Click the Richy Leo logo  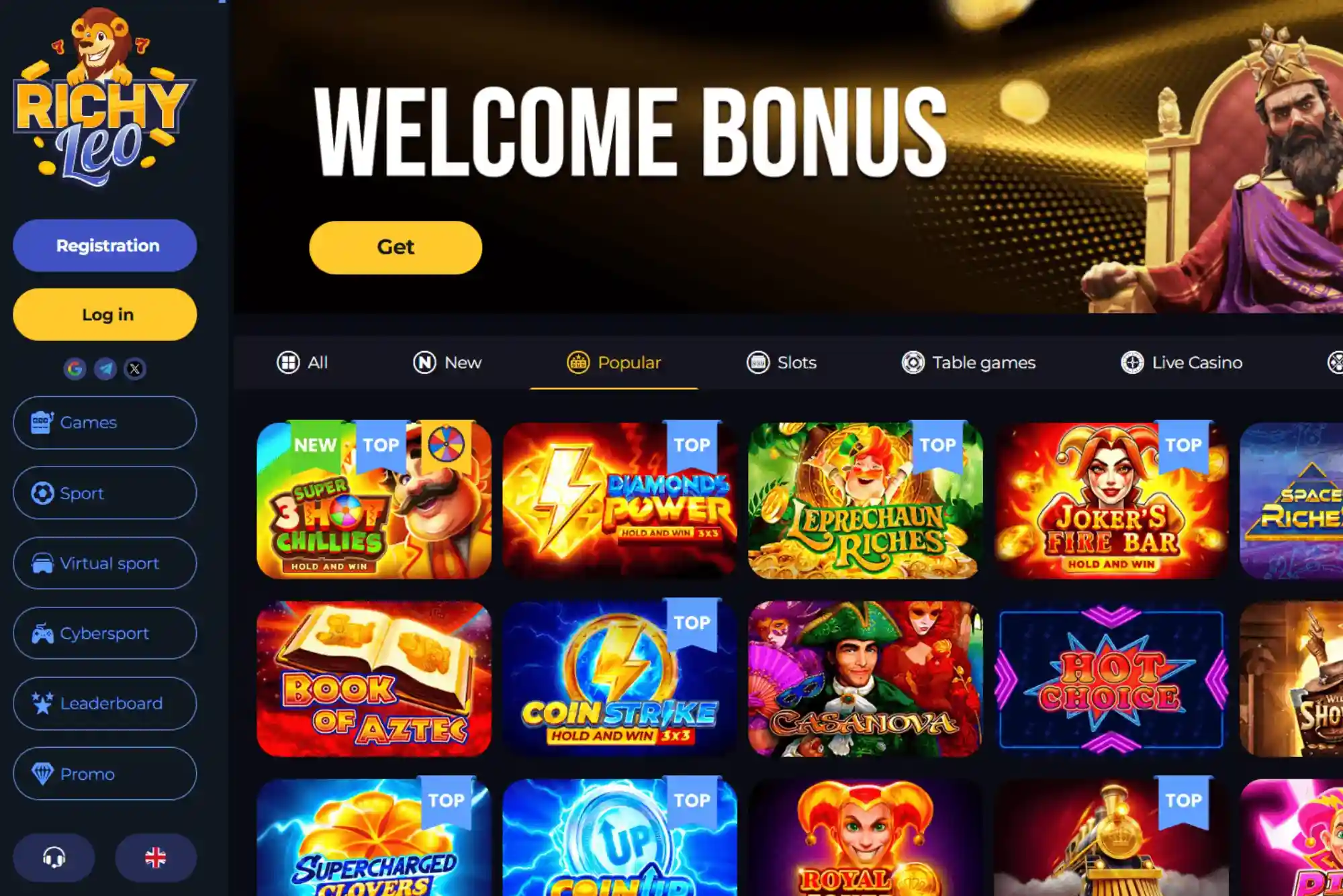[x=104, y=97]
